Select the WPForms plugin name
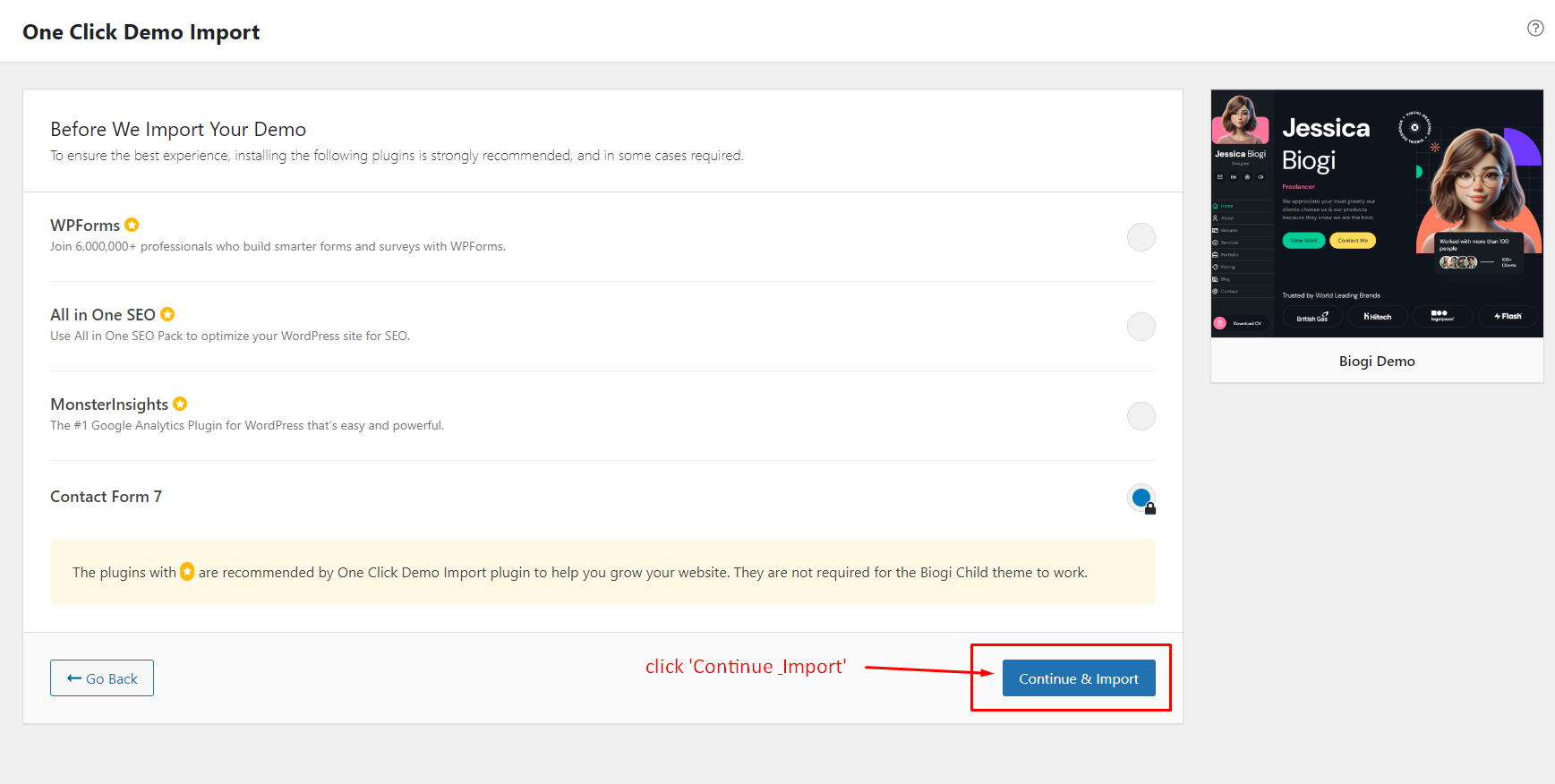The height and width of the screenshot is (784, 1555). point(85,226)
